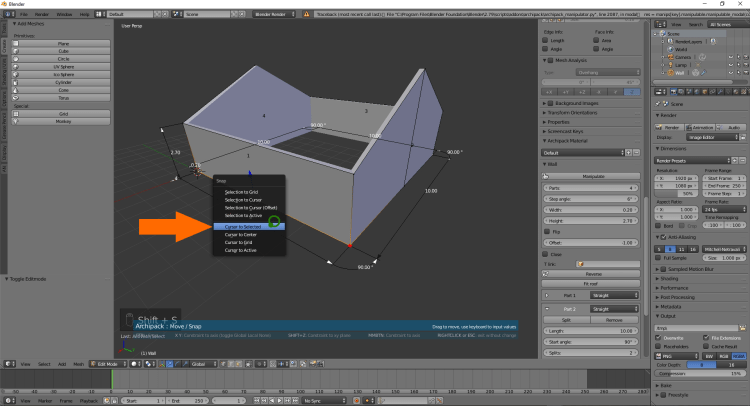
Task: Click the output folder browse icon
Action: (744, 327)
